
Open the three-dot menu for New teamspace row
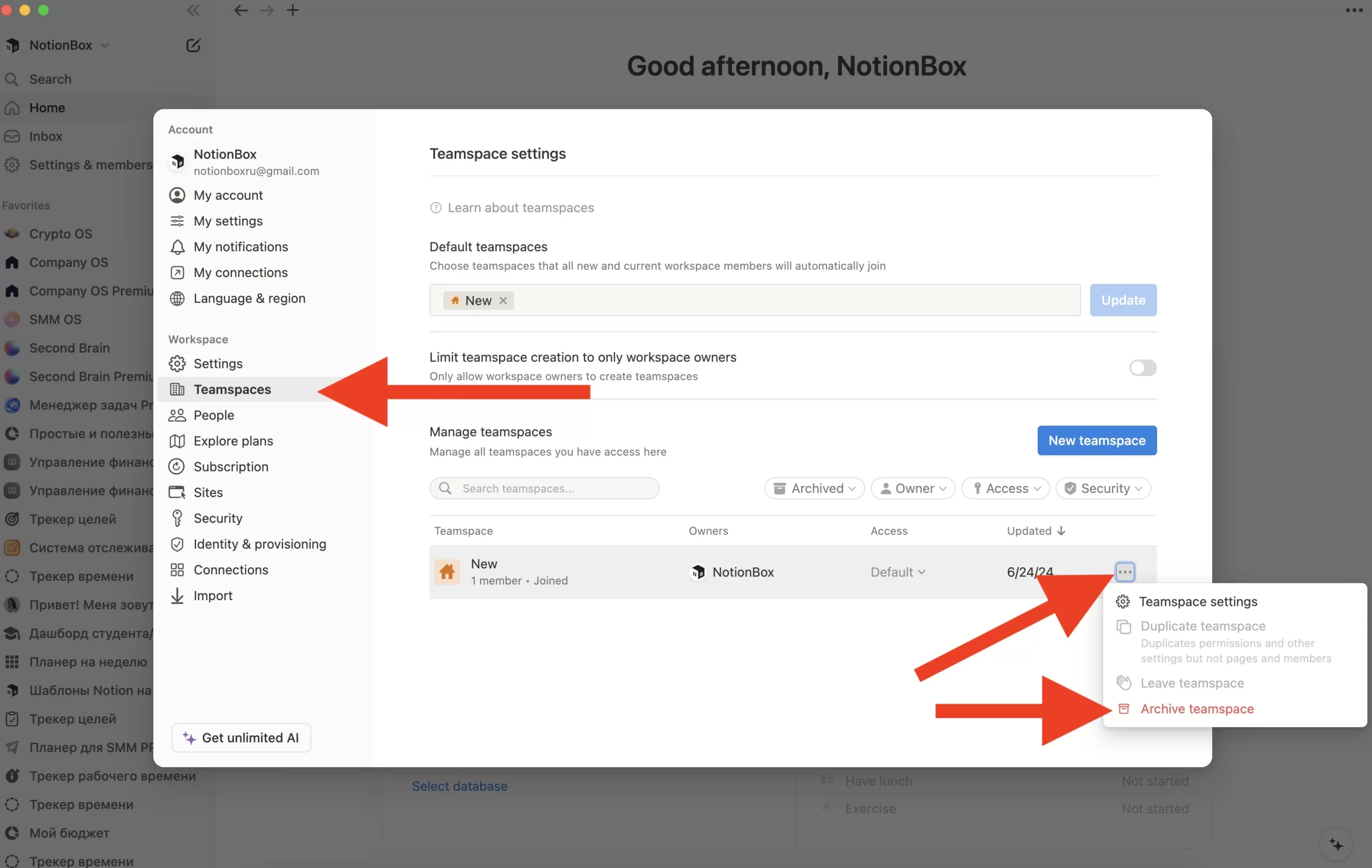pyautogui.click(x=1125, y=572)
